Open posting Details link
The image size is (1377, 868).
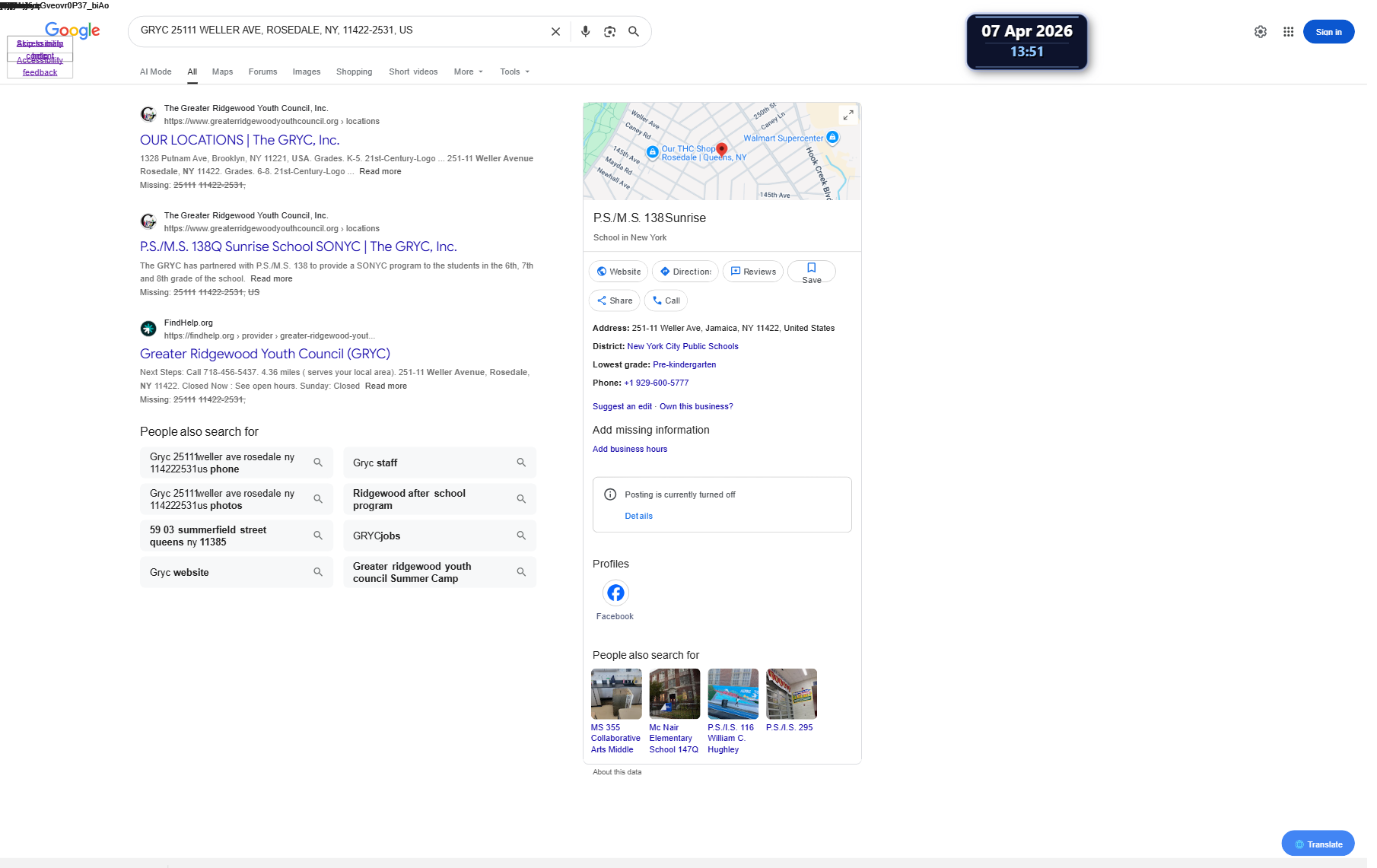click(x=638, y=517)
